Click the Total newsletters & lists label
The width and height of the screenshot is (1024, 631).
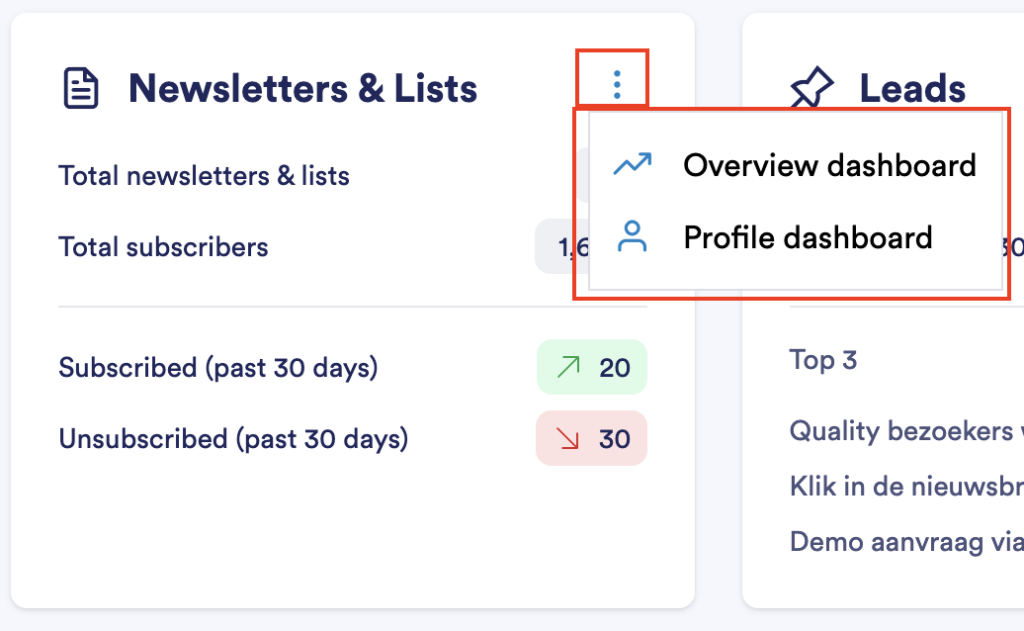pyautogui.click(x=204, y=177)
